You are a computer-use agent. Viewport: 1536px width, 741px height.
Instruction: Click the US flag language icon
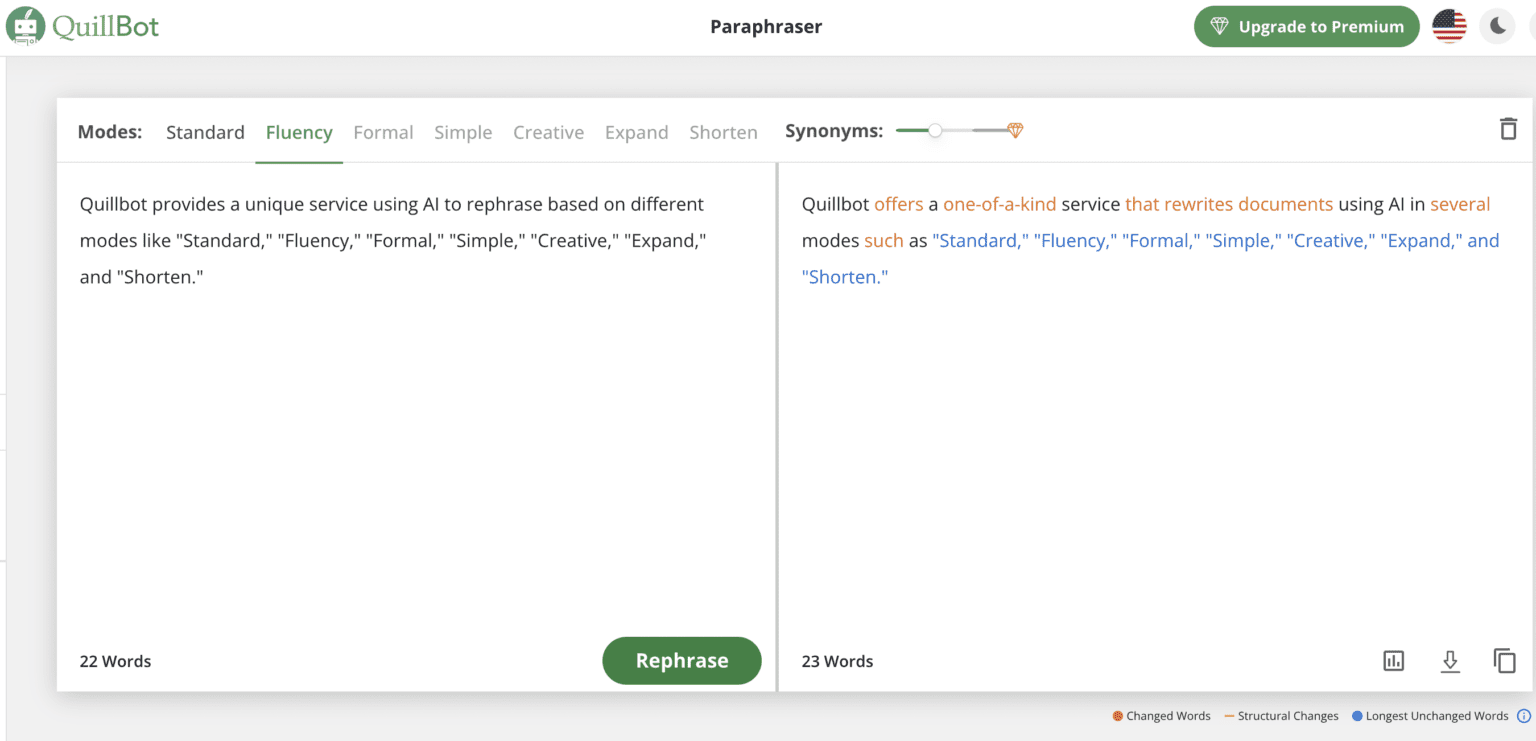click(x=1448, y=27)
